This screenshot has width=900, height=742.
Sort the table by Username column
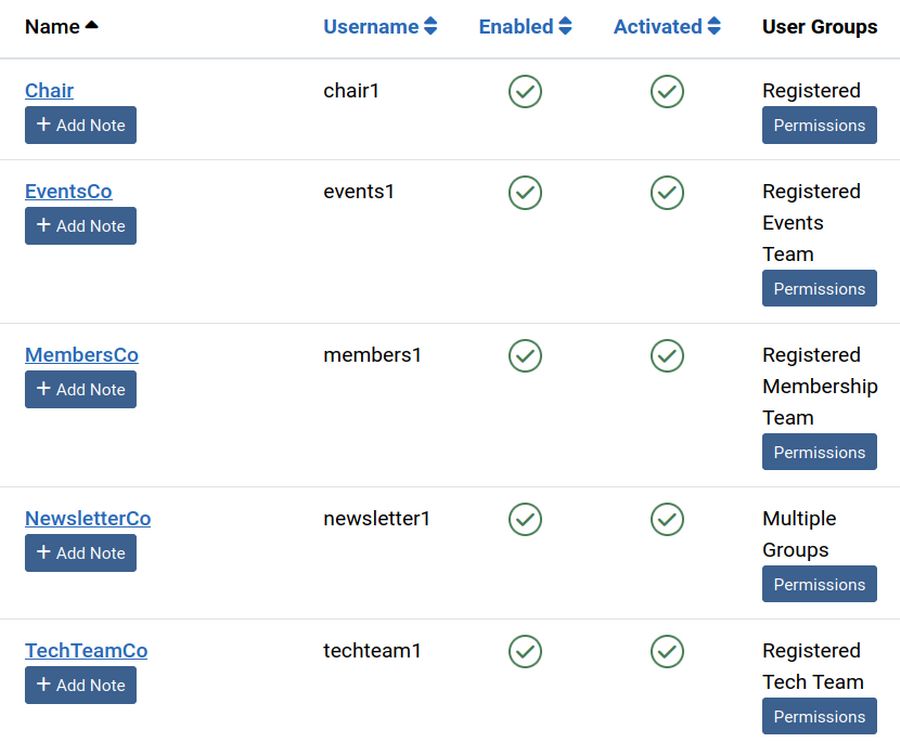pyautogui.click(x=380, y=27)
